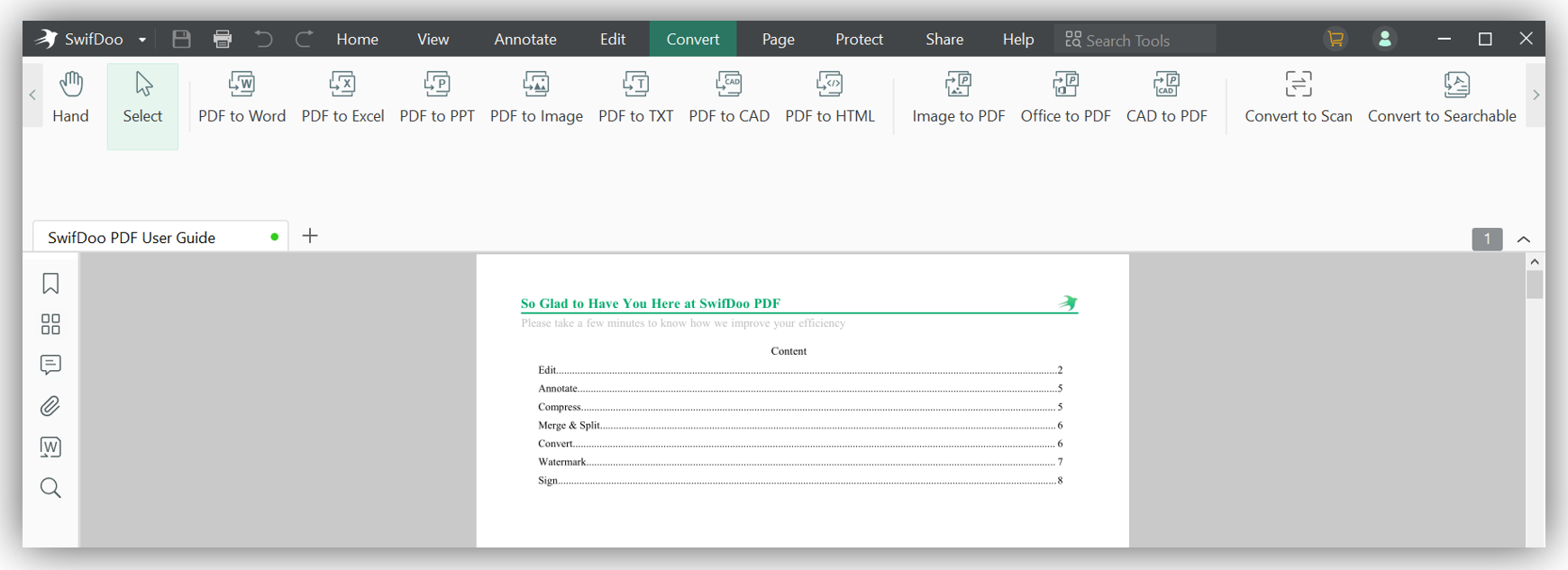Convert PDF to Word

click(x=242, y=97)
